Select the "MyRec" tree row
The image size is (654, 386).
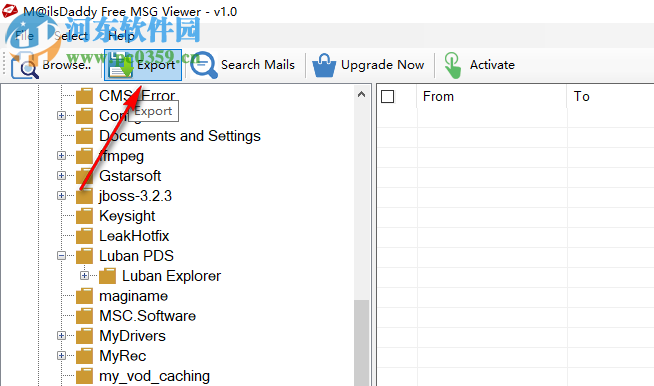[x=123, y=356]
